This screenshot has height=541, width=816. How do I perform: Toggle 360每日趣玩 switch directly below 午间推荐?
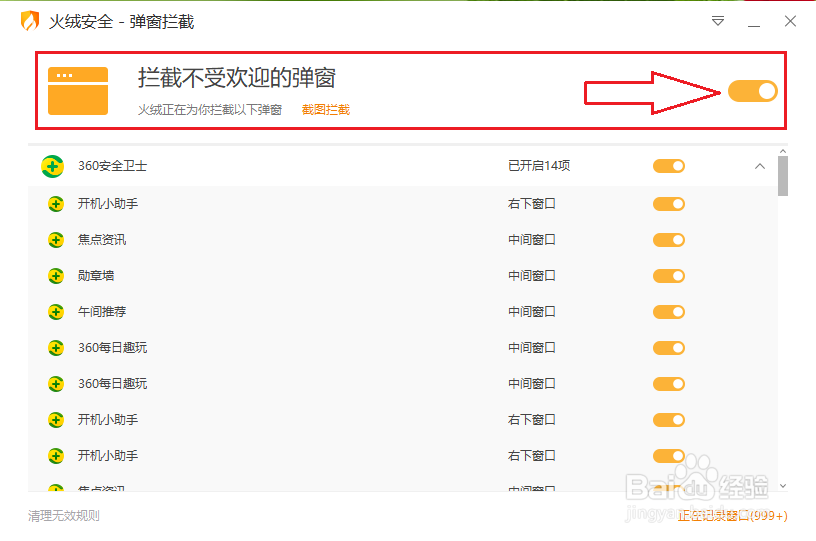tap(669, 347)
